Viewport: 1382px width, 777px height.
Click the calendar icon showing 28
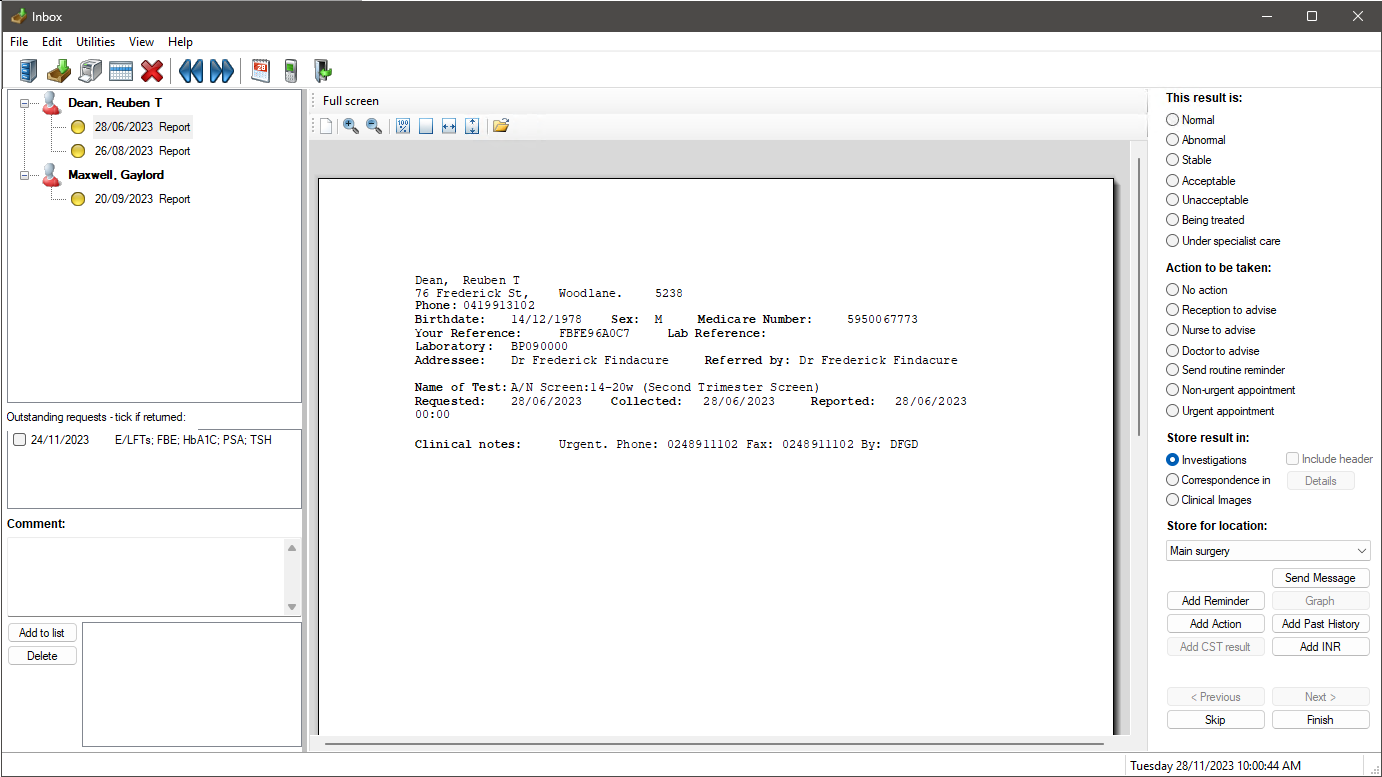(260, 71)
